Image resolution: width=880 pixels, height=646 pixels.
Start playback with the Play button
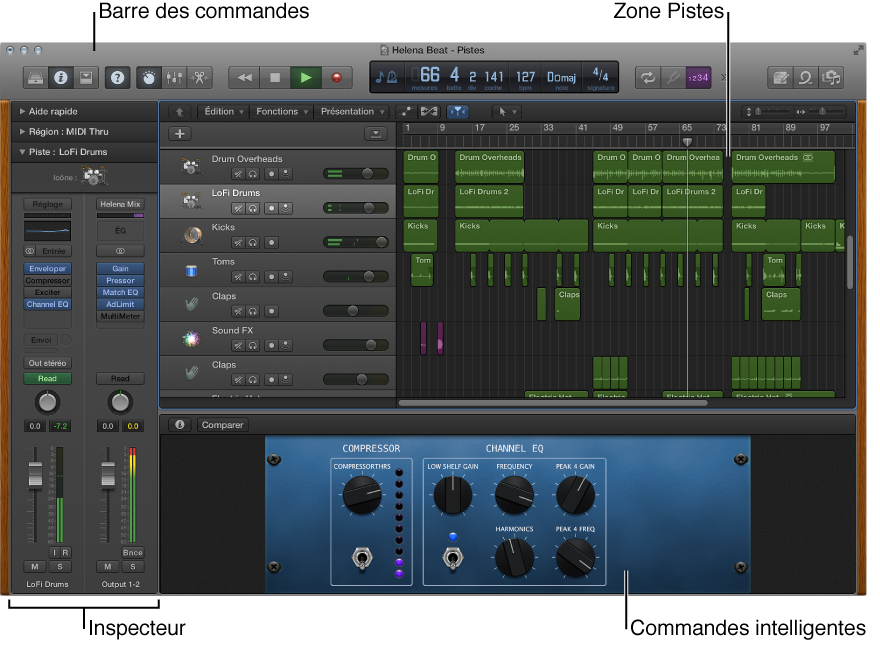[x=305, y=76]
